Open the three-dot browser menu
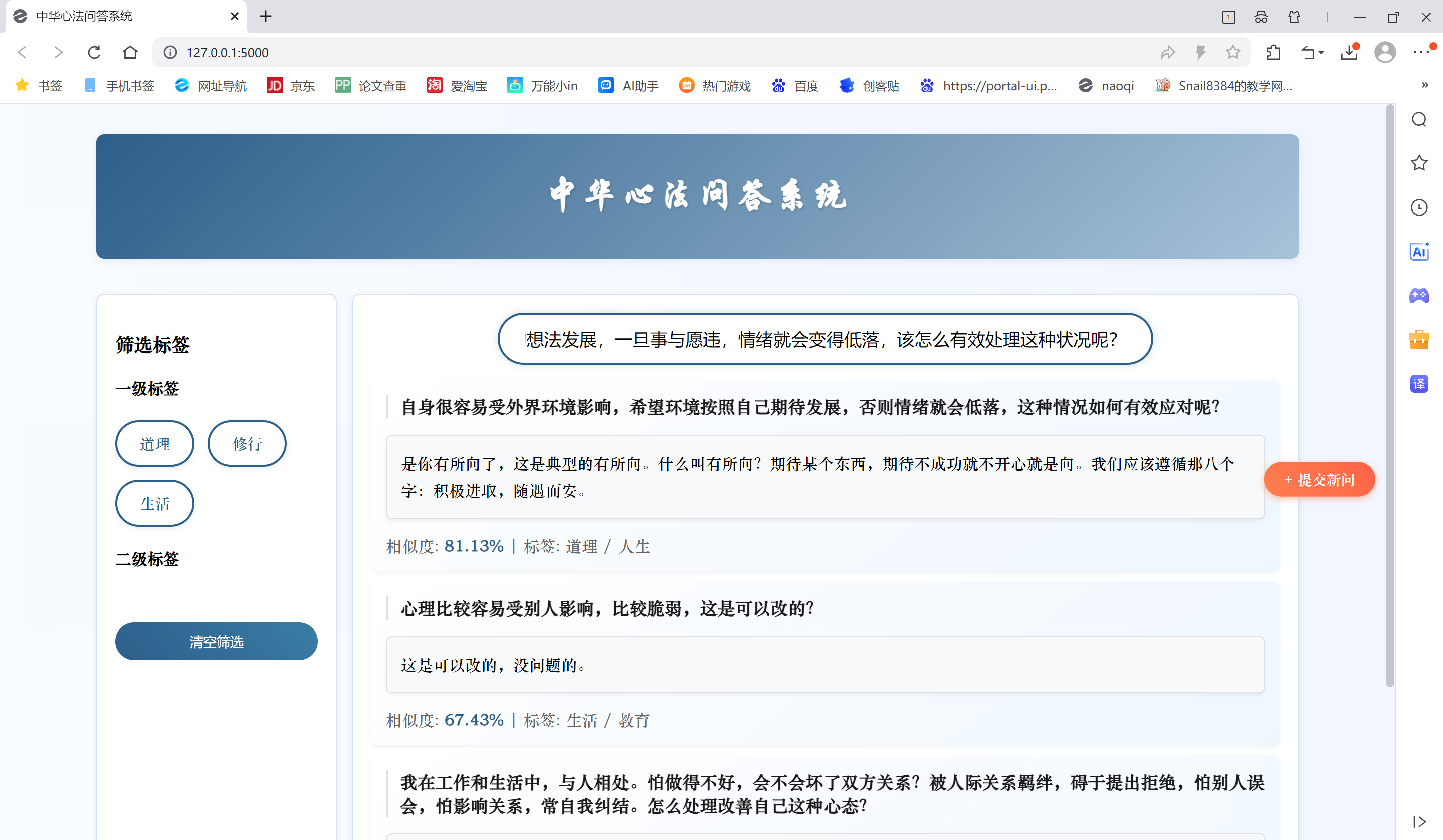Image resolution: width=1443 pixels, height=840 pixels. point(1420,52)
